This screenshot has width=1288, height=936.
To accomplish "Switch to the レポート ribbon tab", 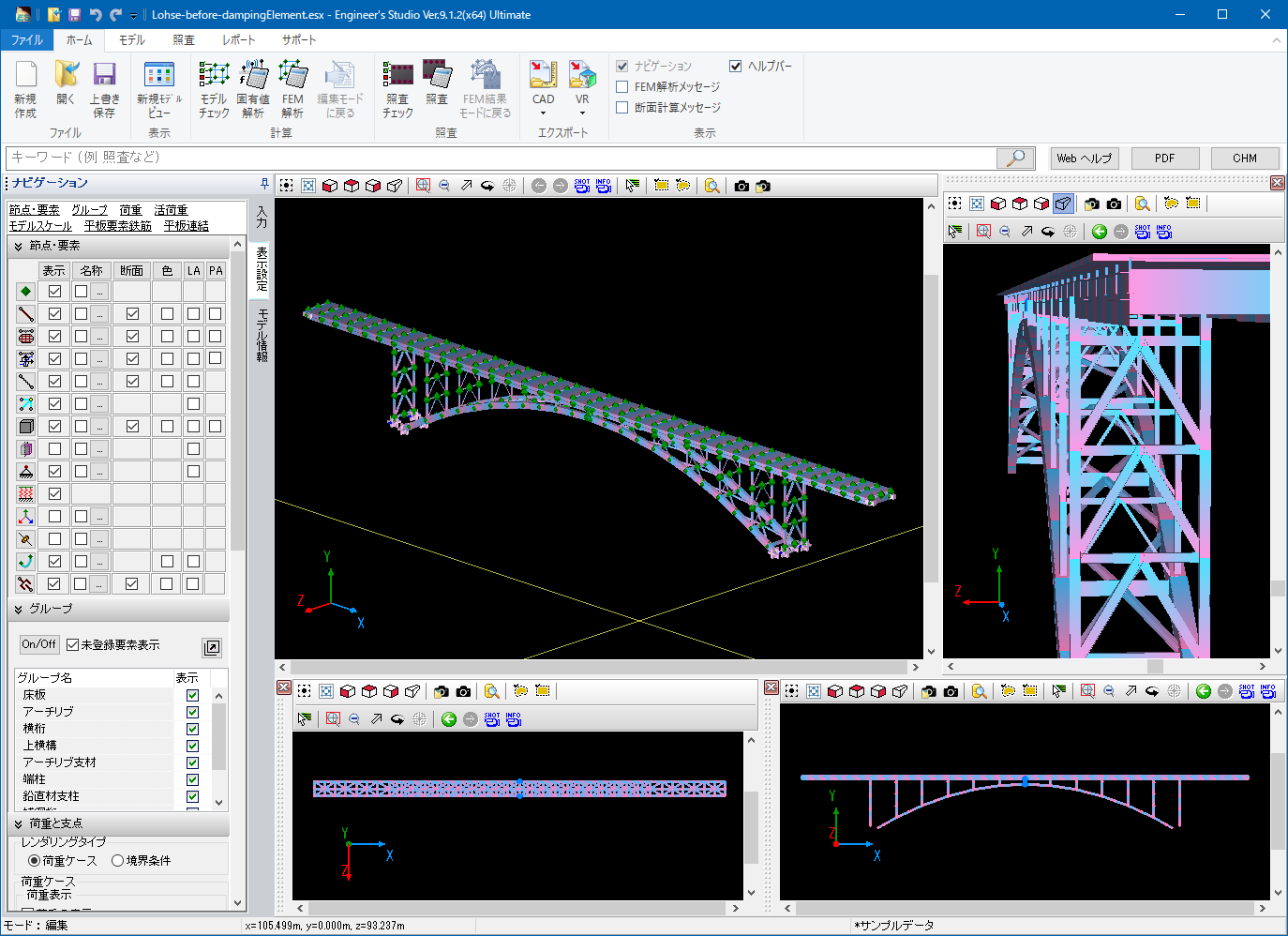I will 238,40.
